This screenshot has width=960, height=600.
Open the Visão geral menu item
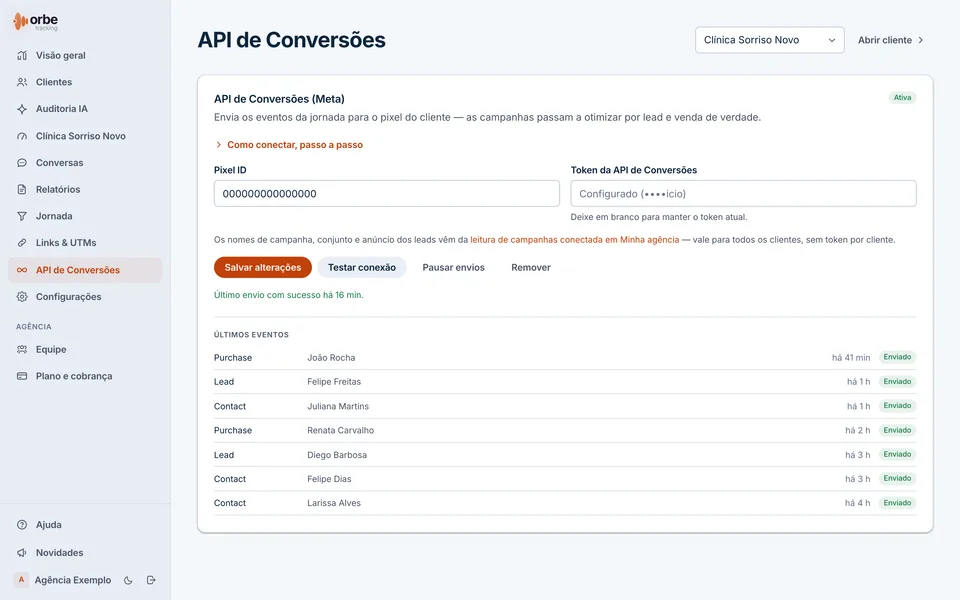[x=85, y=55]
